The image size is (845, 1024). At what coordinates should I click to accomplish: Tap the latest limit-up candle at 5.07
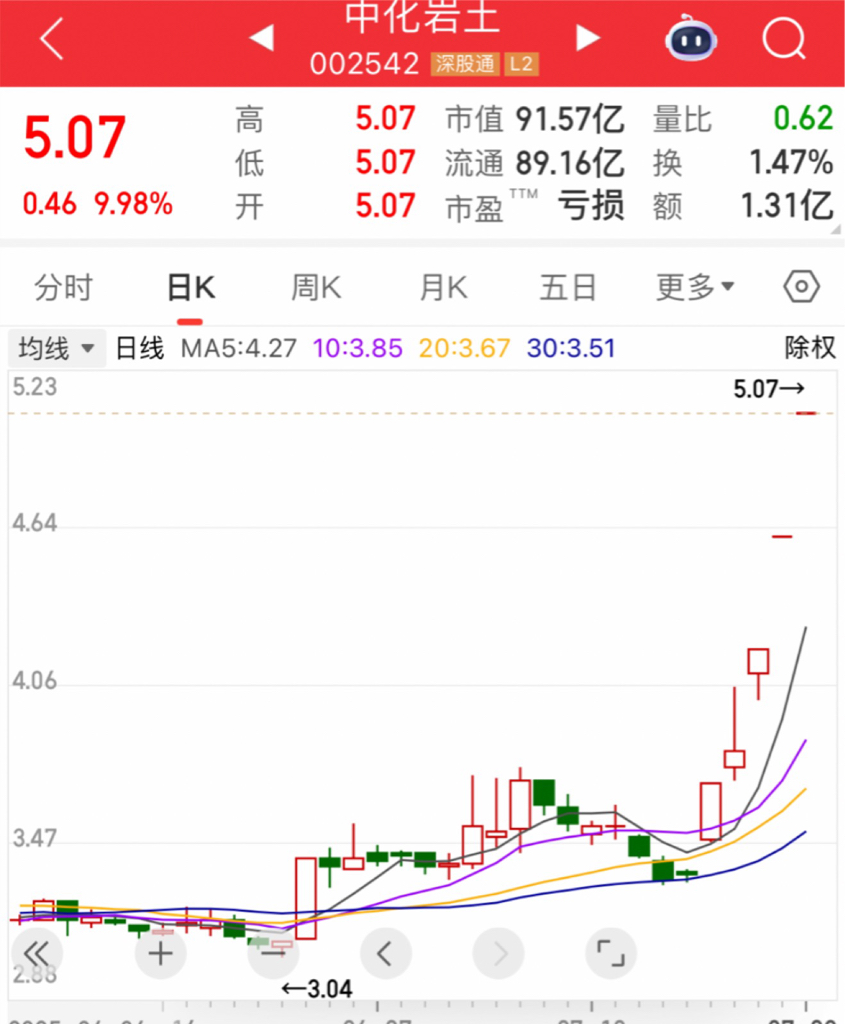click(806, 413)
